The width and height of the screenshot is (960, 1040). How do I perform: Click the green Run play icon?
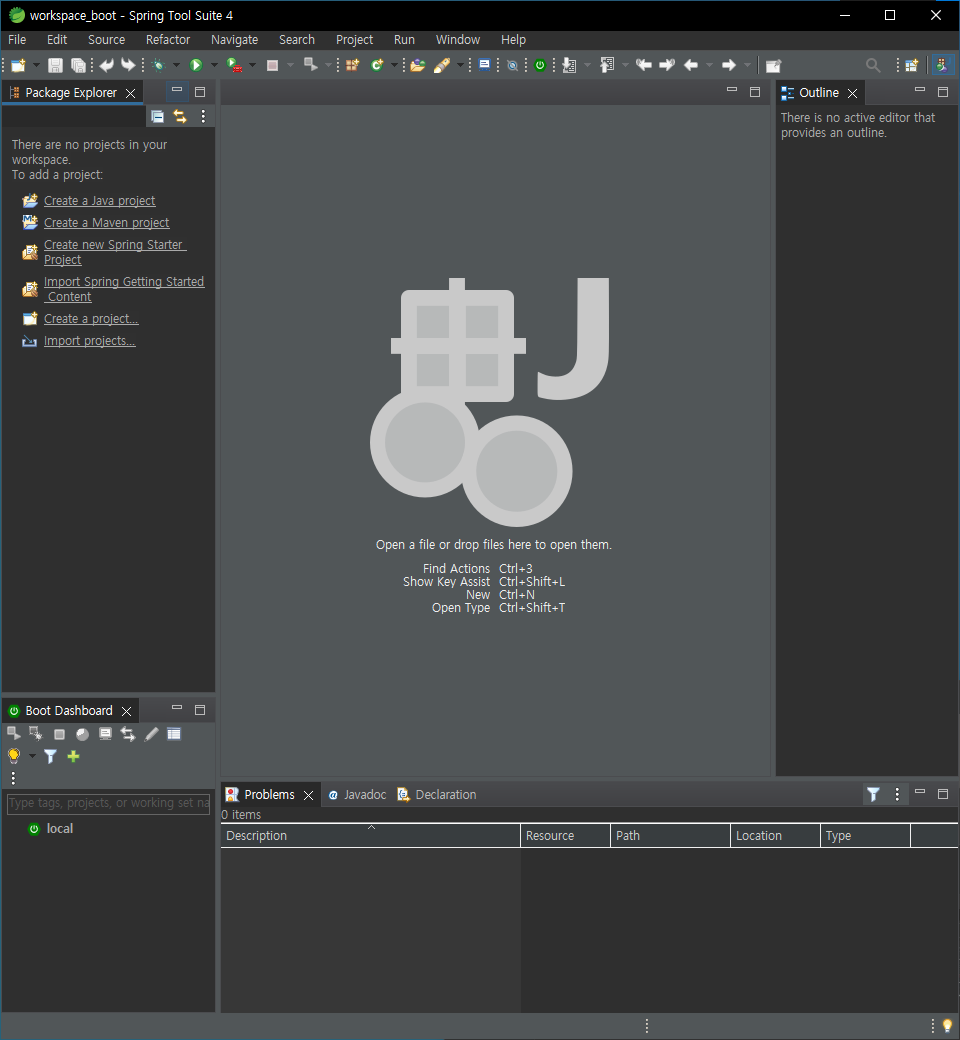196,65
